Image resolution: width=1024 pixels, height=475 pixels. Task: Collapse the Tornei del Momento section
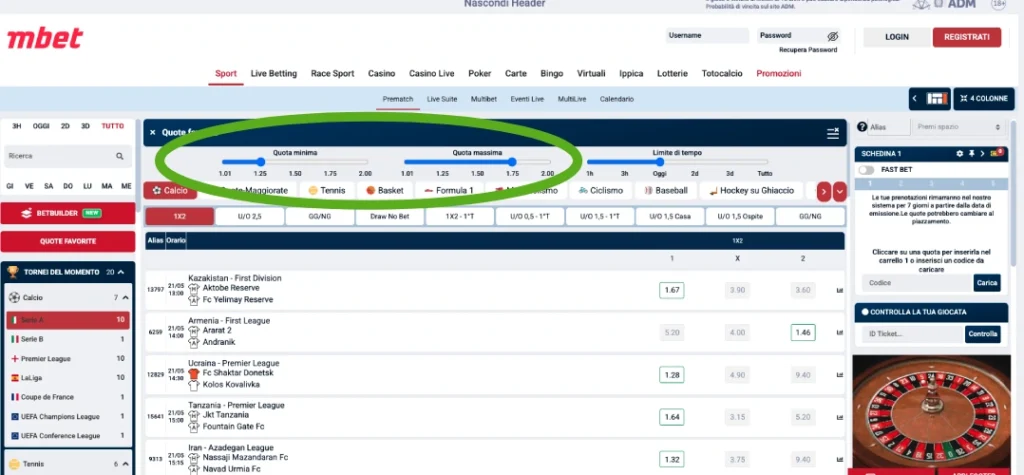point(121,272)
